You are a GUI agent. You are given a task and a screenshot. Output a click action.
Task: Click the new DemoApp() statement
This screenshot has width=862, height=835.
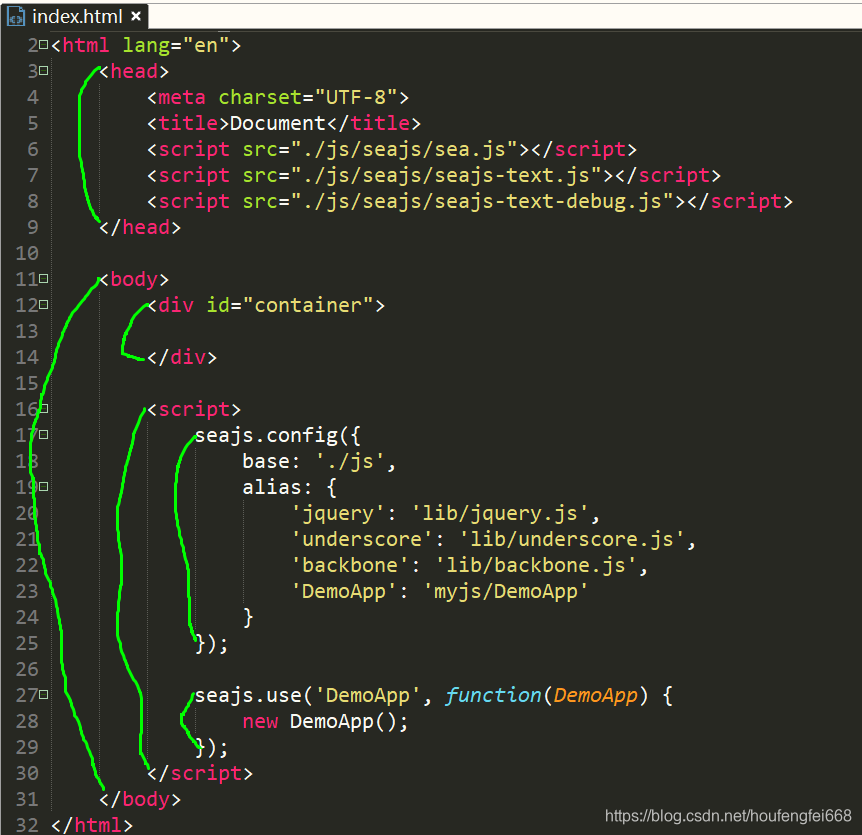pyautogui.click(x=325, y=721)
